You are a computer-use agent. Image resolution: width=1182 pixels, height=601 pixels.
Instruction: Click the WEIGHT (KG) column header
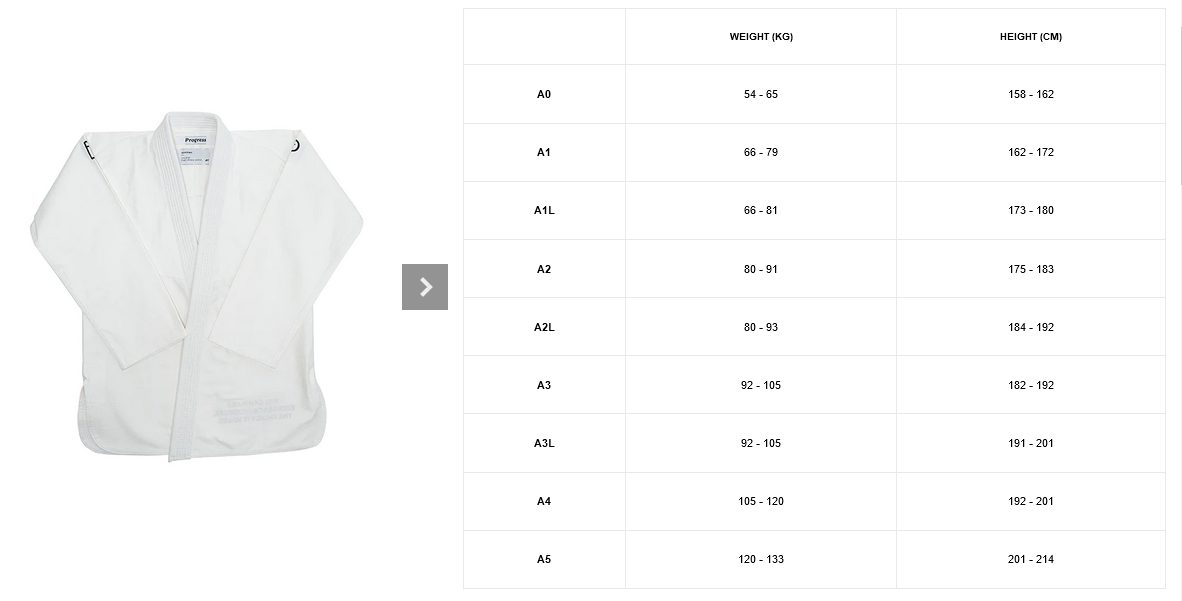click(x=761, y=37)
